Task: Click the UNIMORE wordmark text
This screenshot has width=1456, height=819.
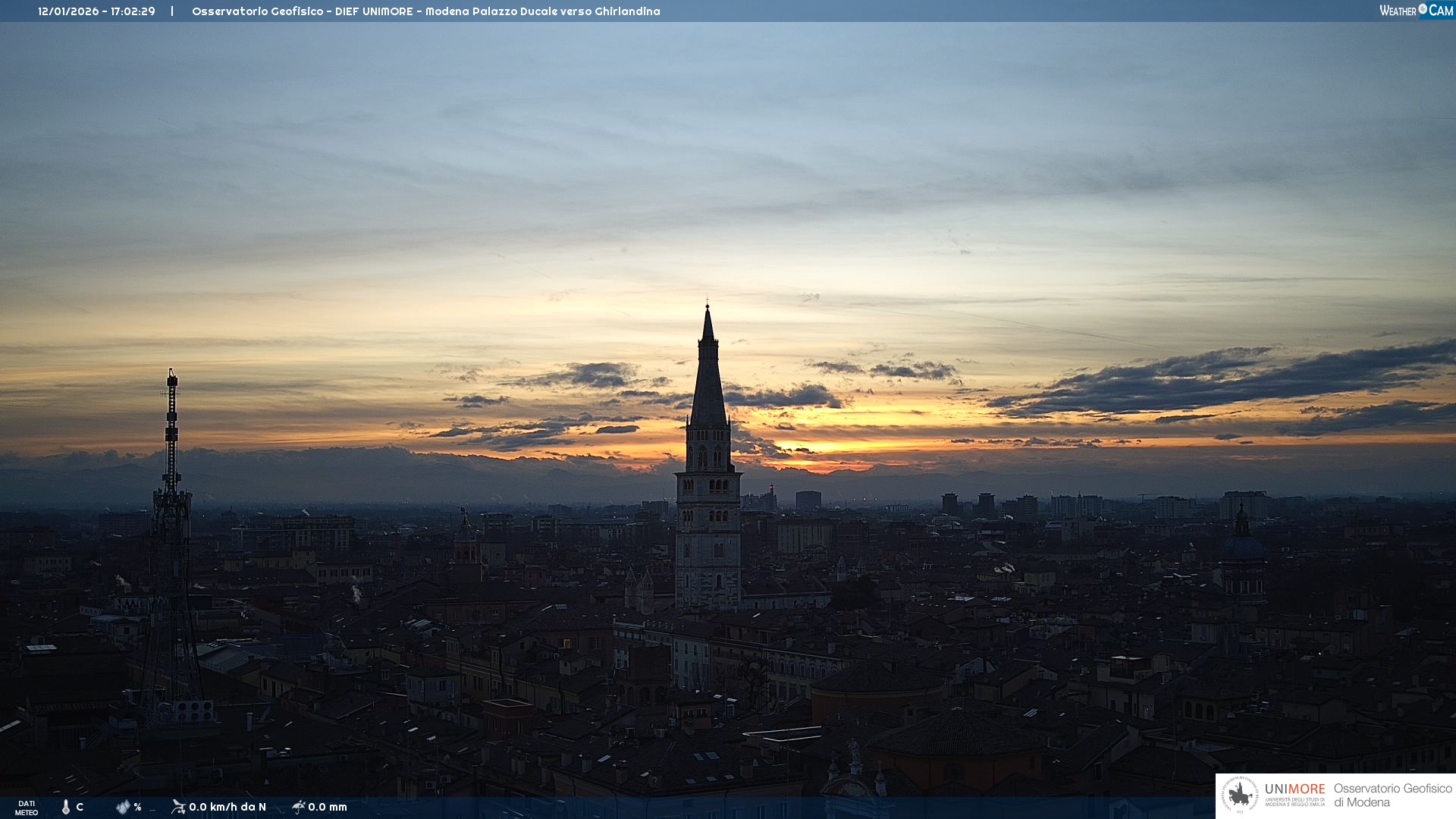Action: click(x=1294, y=789)
